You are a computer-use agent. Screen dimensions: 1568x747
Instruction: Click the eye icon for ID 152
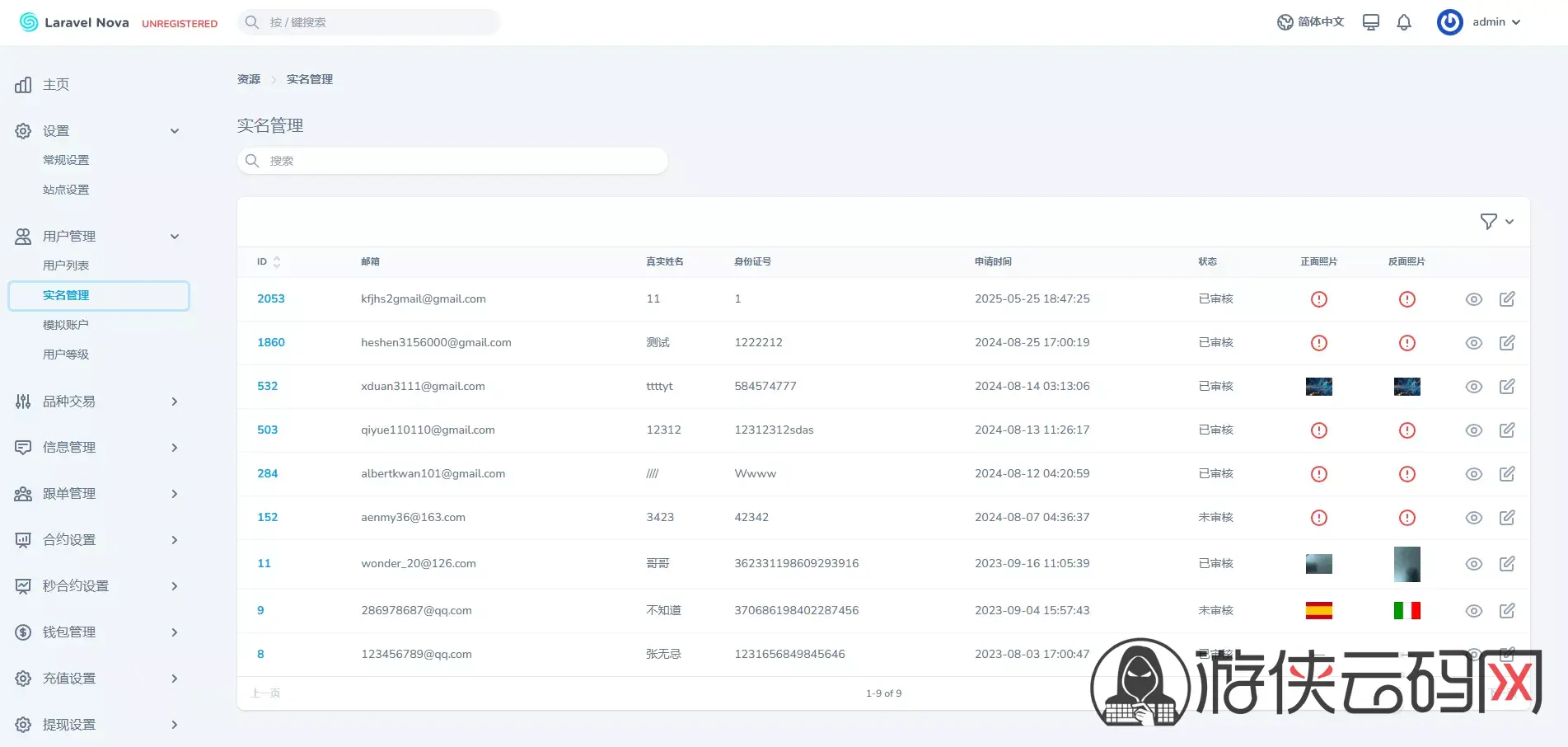coord(1473,518)
